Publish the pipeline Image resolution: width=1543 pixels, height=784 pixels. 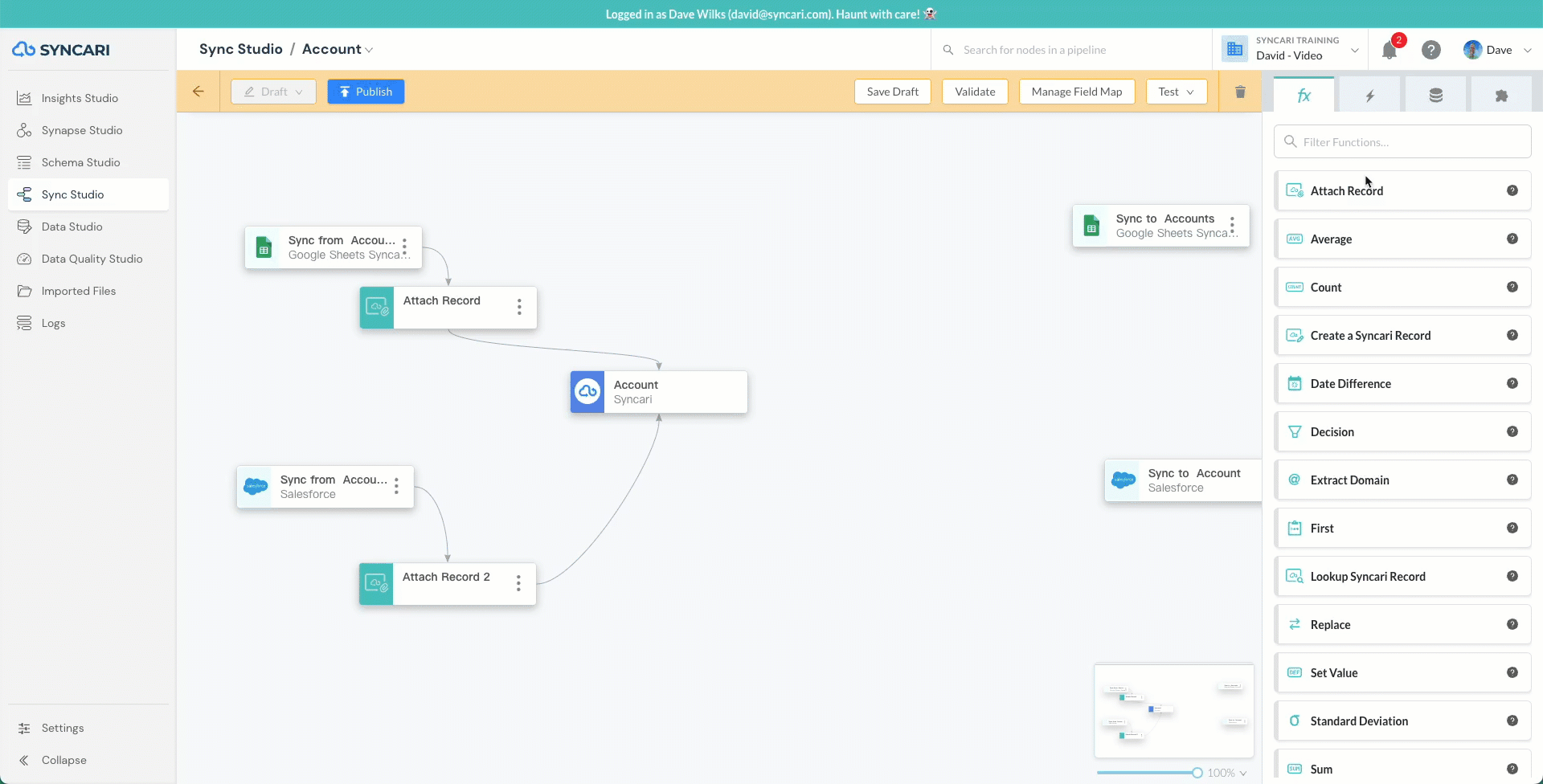[x=366, y=92]
